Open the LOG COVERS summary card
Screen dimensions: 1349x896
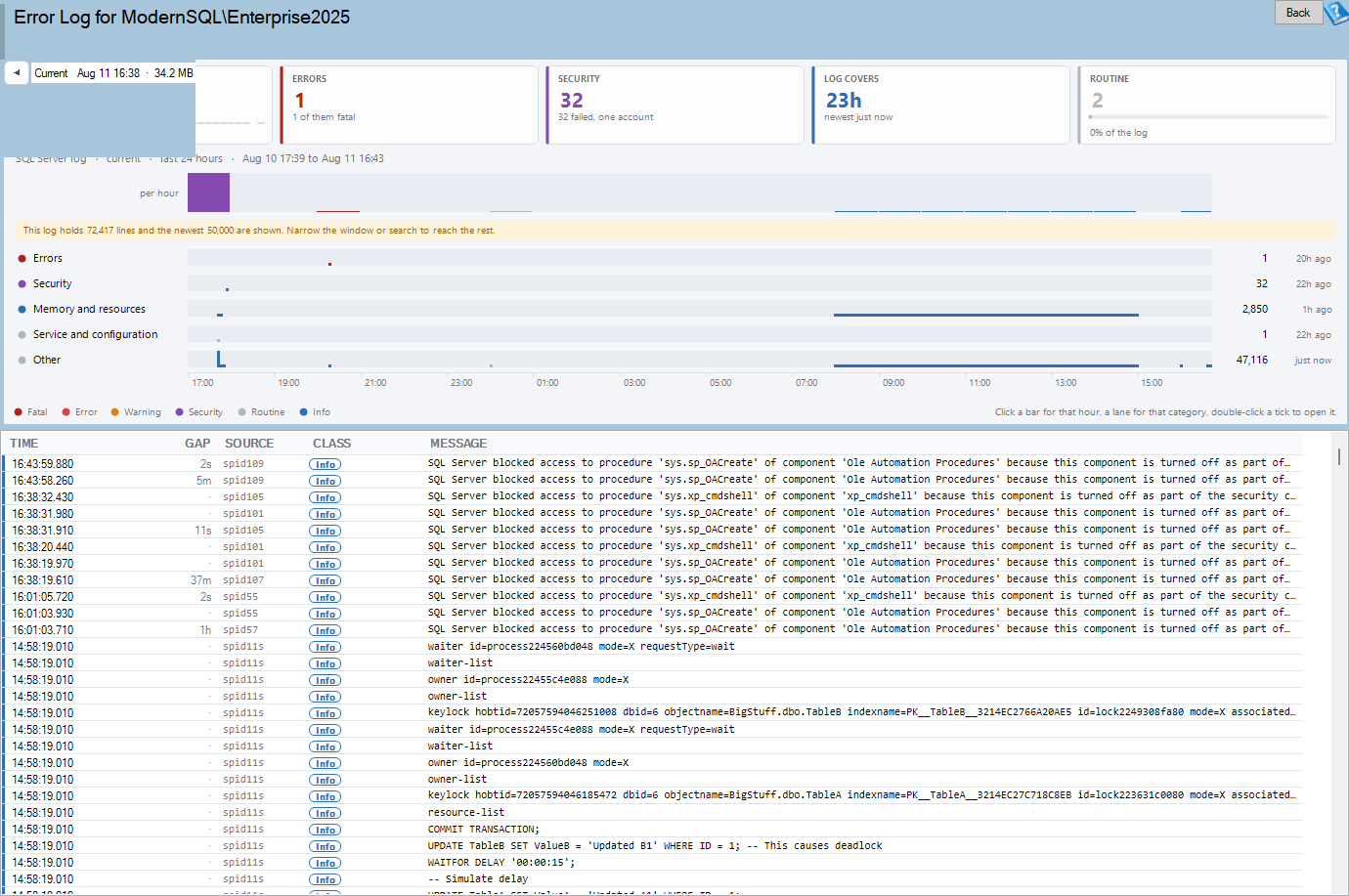940,106
